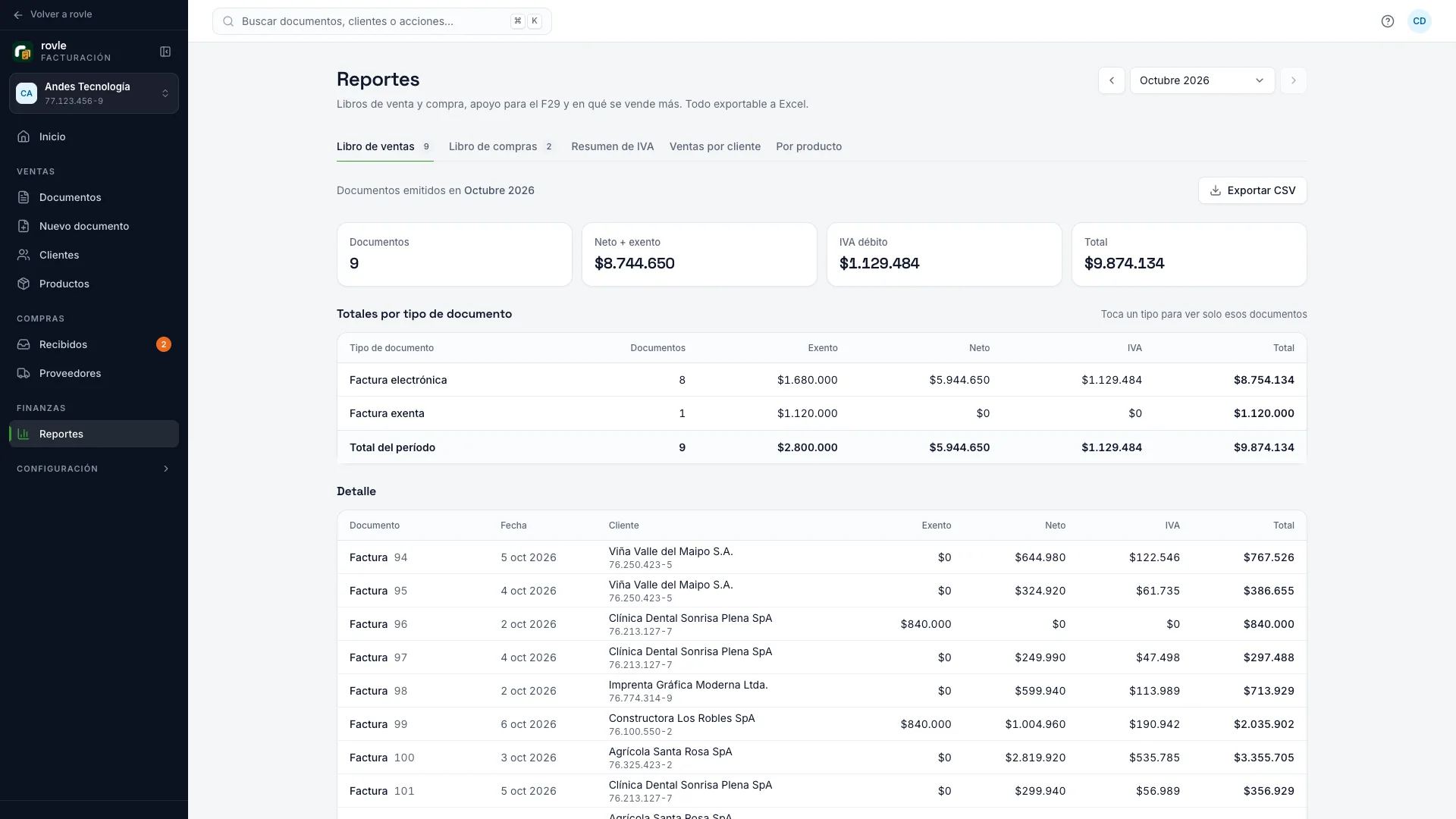Collapse the sidebar with the panel icon
Viewport: 1456px width, 819px height.
(x=165, y=52)
